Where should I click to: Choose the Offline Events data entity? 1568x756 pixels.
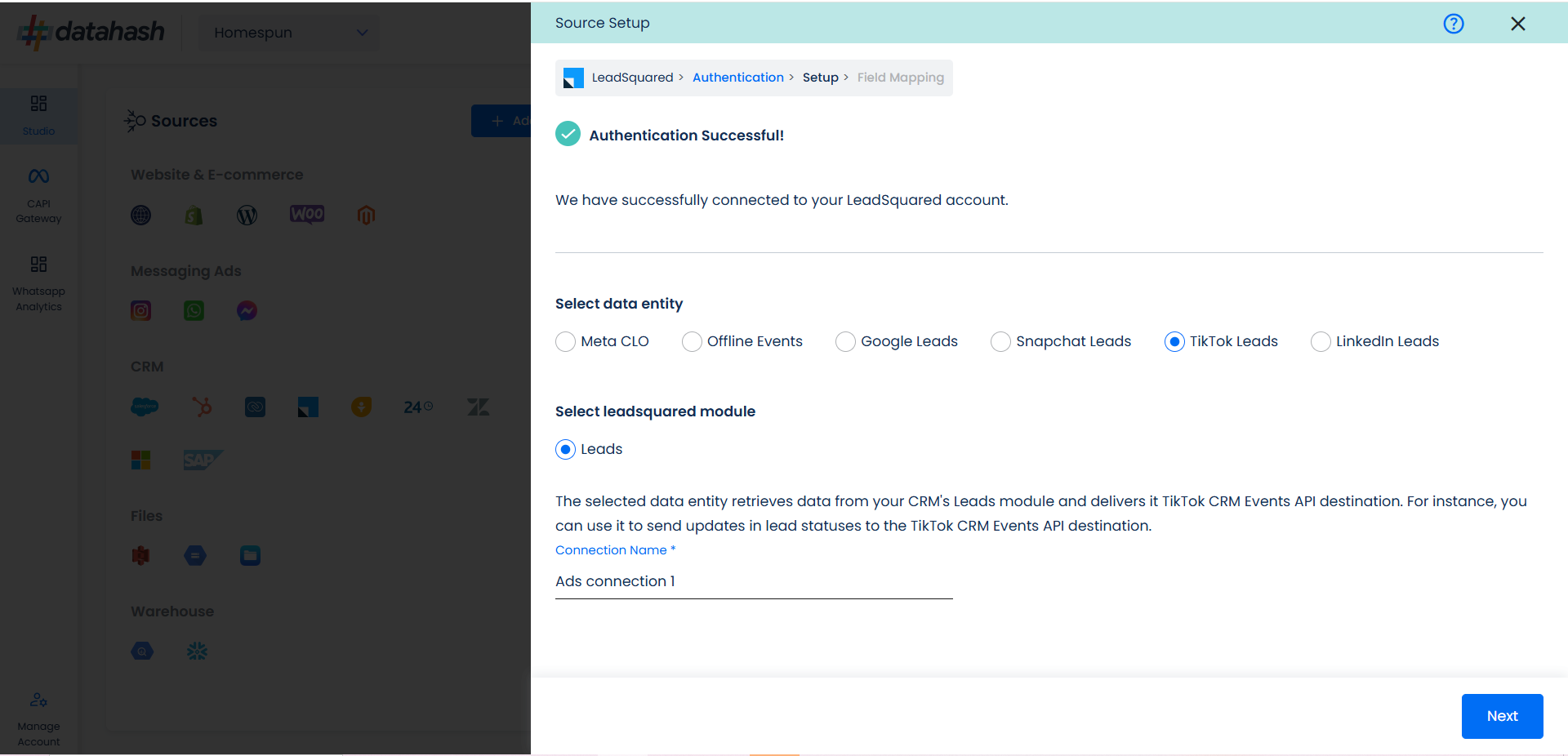(x=692, y=341)
